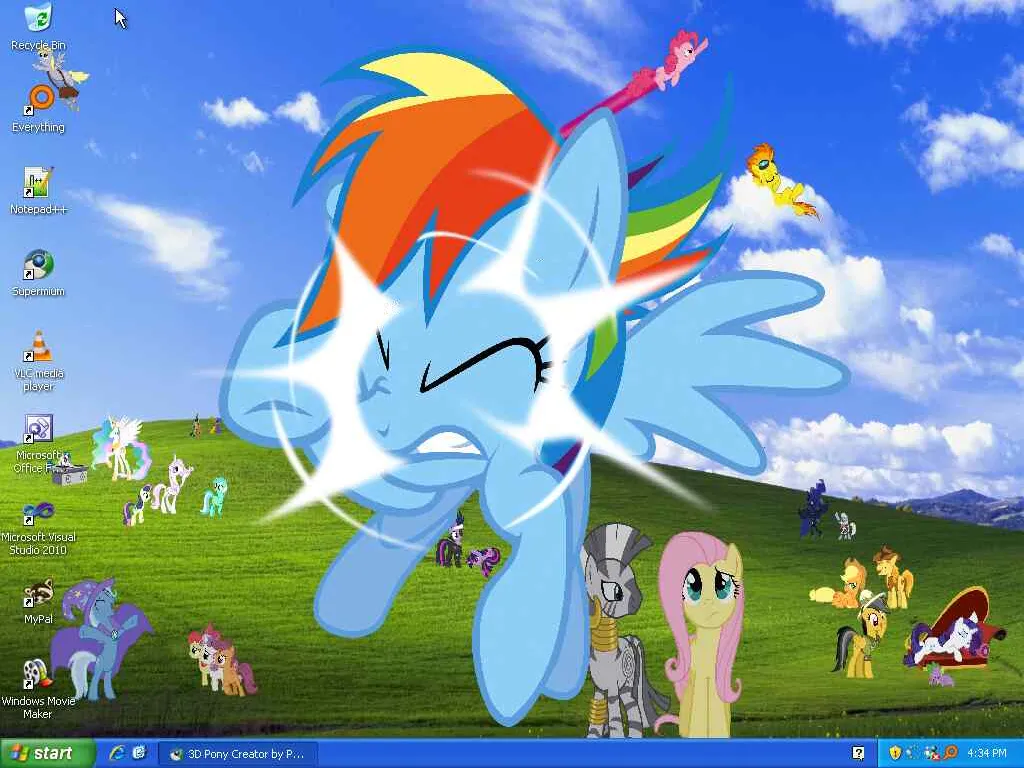This screenshot has width=1024, height=768.
Task: Launch the MyPal browser shortcut
Action: point(38,601)
